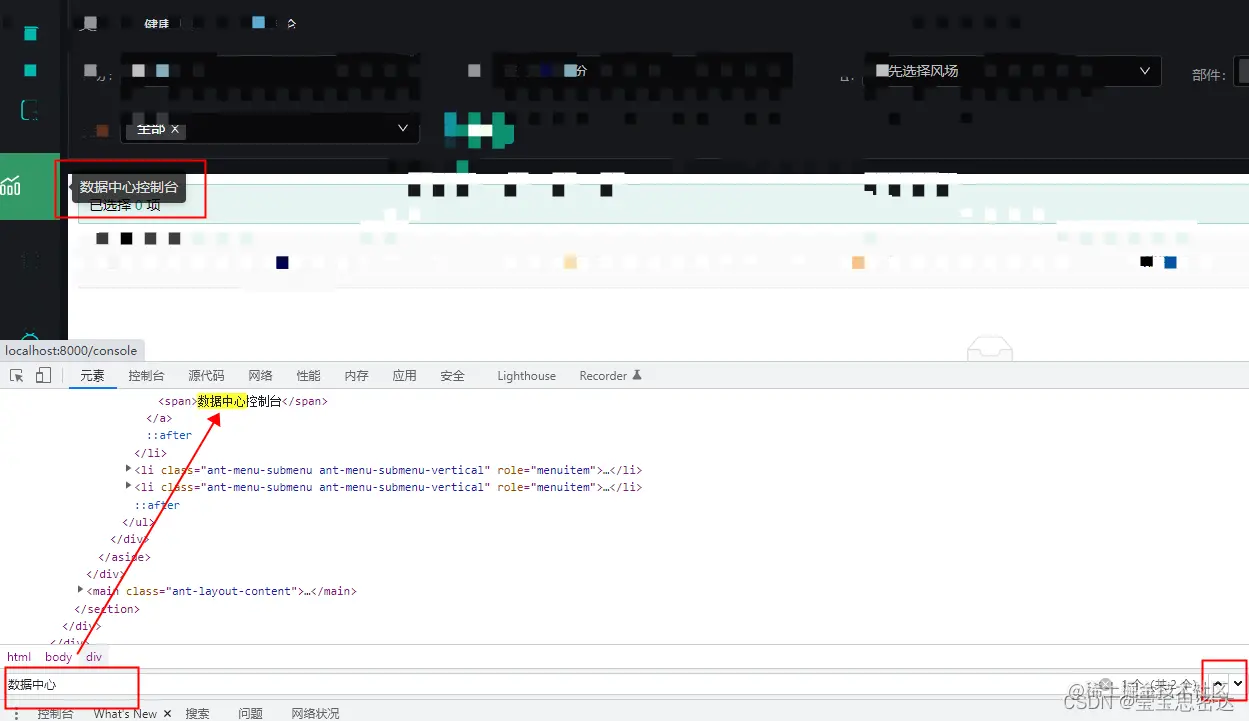1249x721 pixels.
Task: Open the 源代码 (Sources) tab
Action: click(206, 376)
